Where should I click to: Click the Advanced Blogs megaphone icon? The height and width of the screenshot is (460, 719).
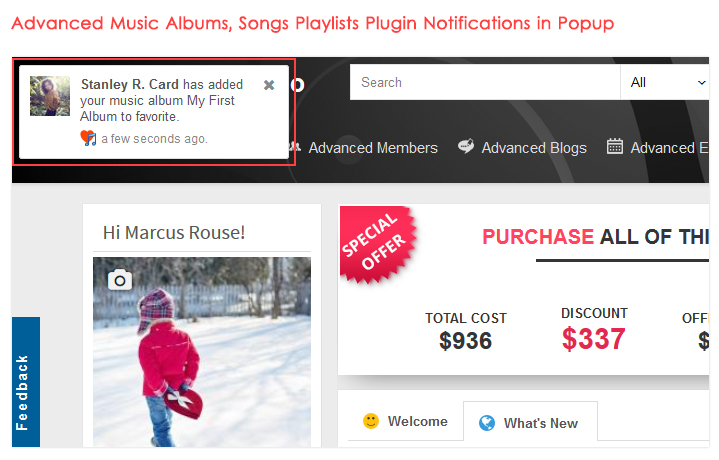pyautogui.click(x=466, y=147)
